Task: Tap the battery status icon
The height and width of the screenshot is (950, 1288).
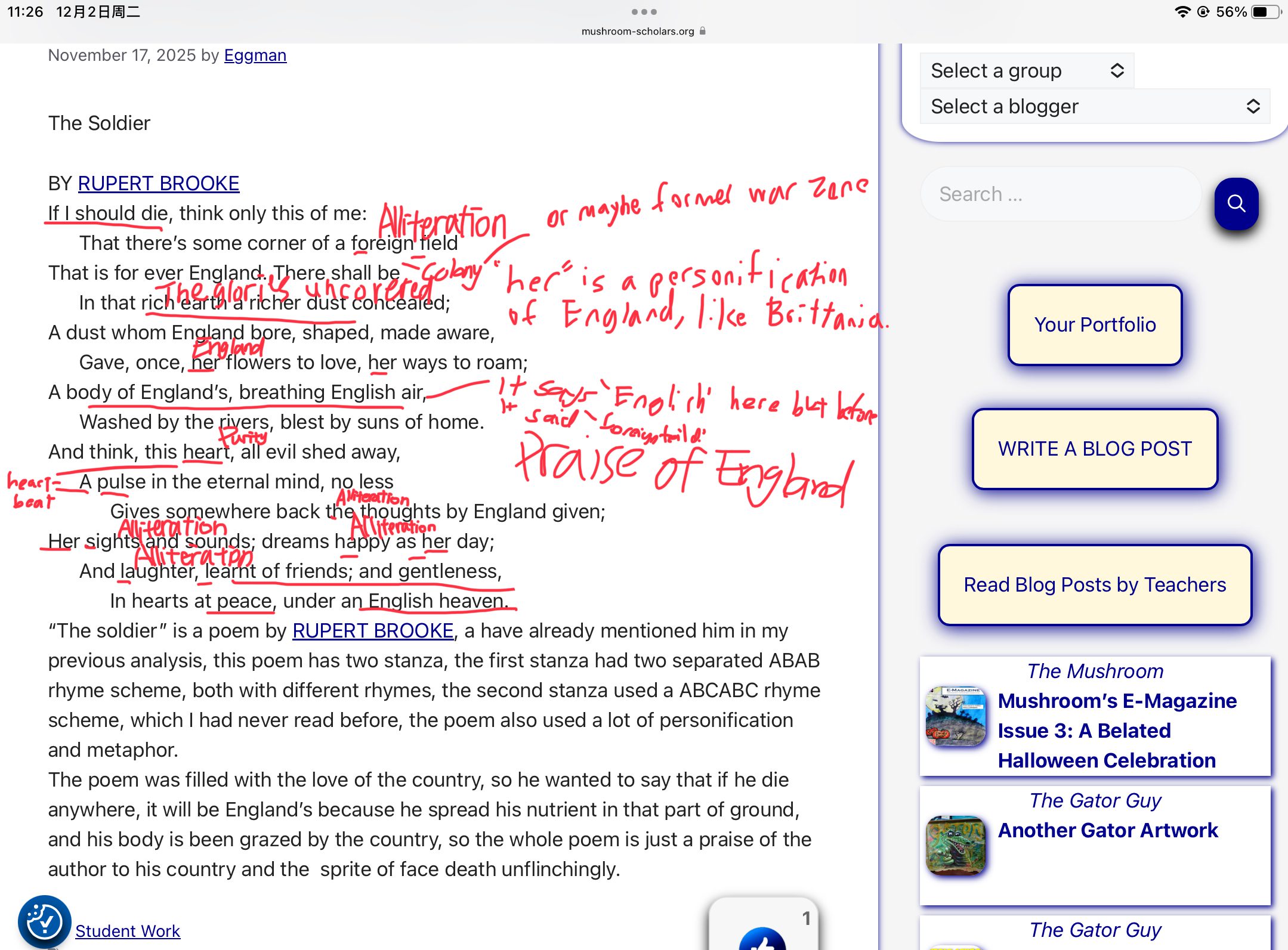Action: coord(1266,12)
